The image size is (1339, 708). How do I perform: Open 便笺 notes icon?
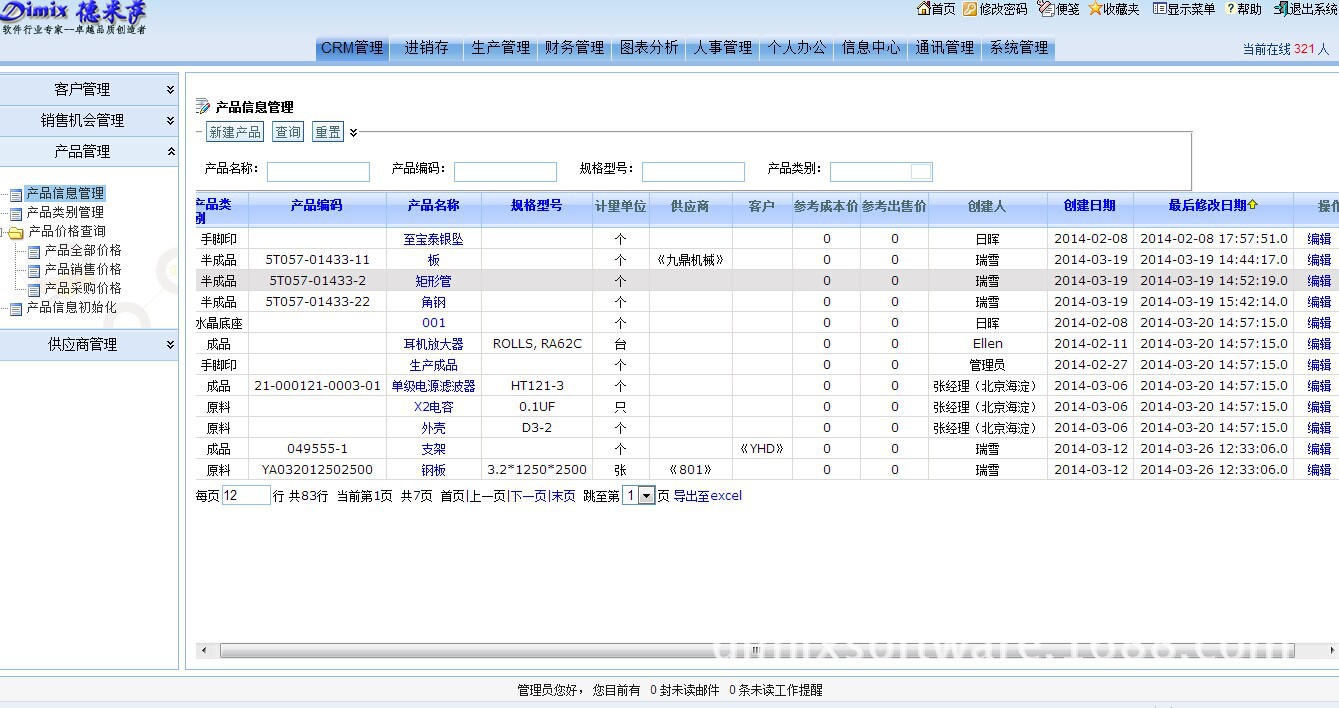[1046, 9]
